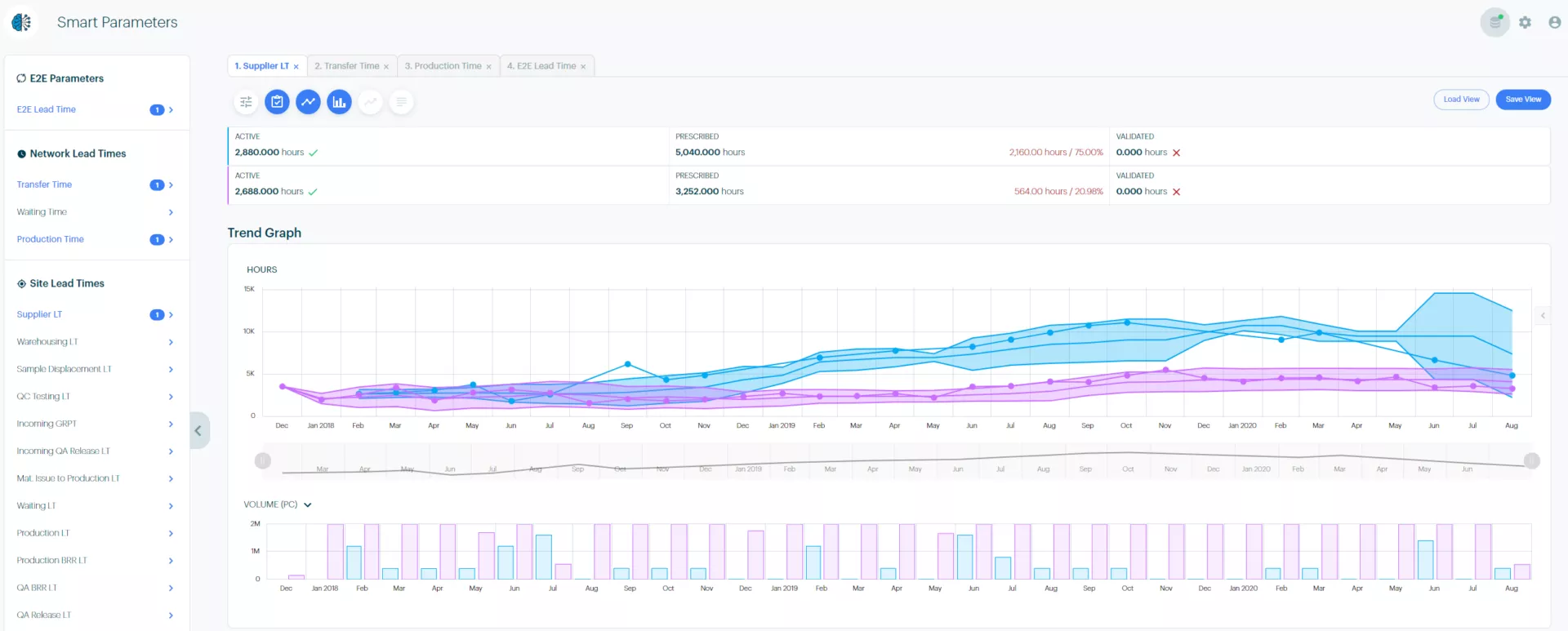The image size is (1568, 631).
Task: Collapse the left sidebar with arrow handle
Action: tap(198, 430)
